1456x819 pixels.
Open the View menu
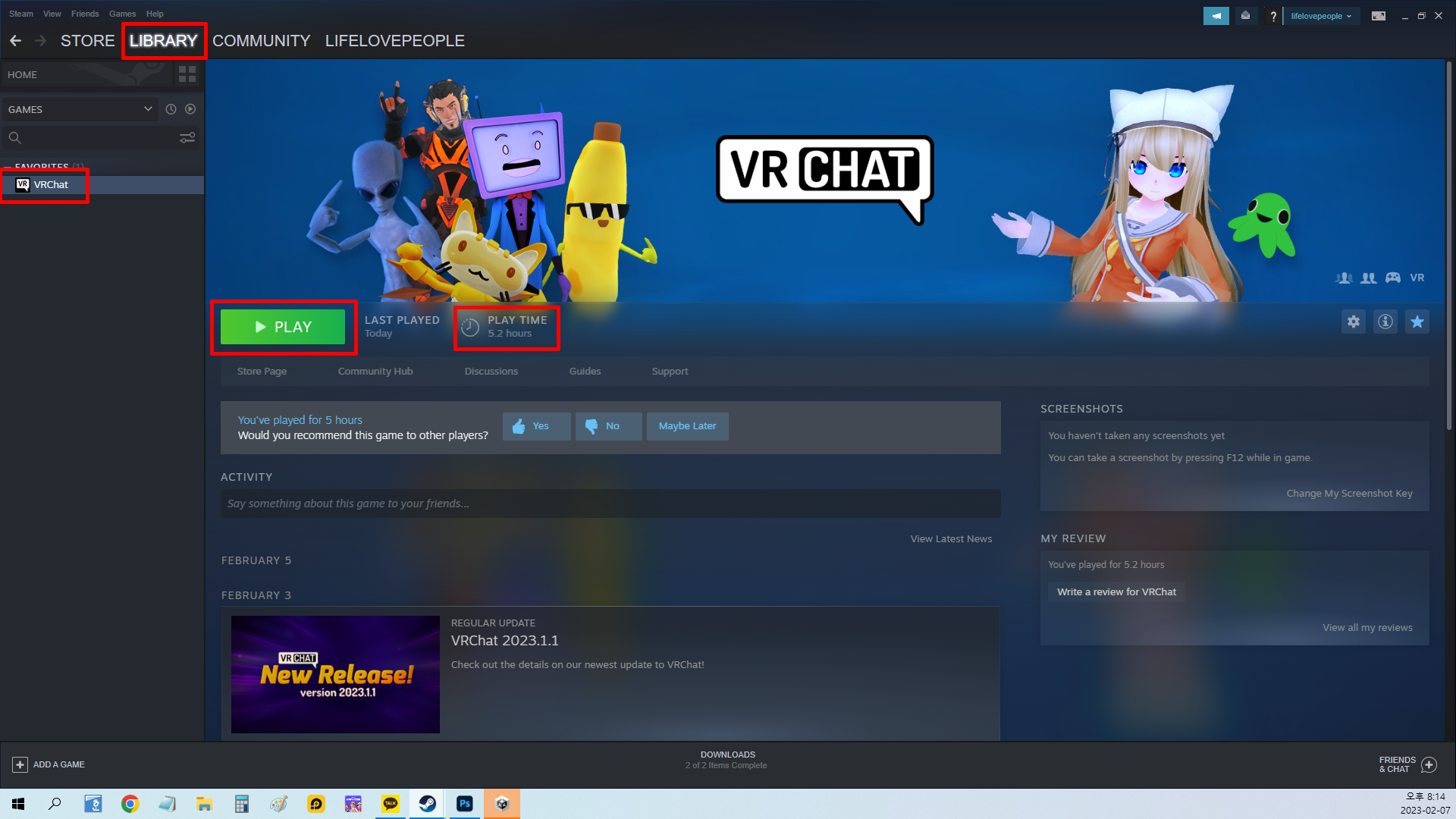[52, 14]
